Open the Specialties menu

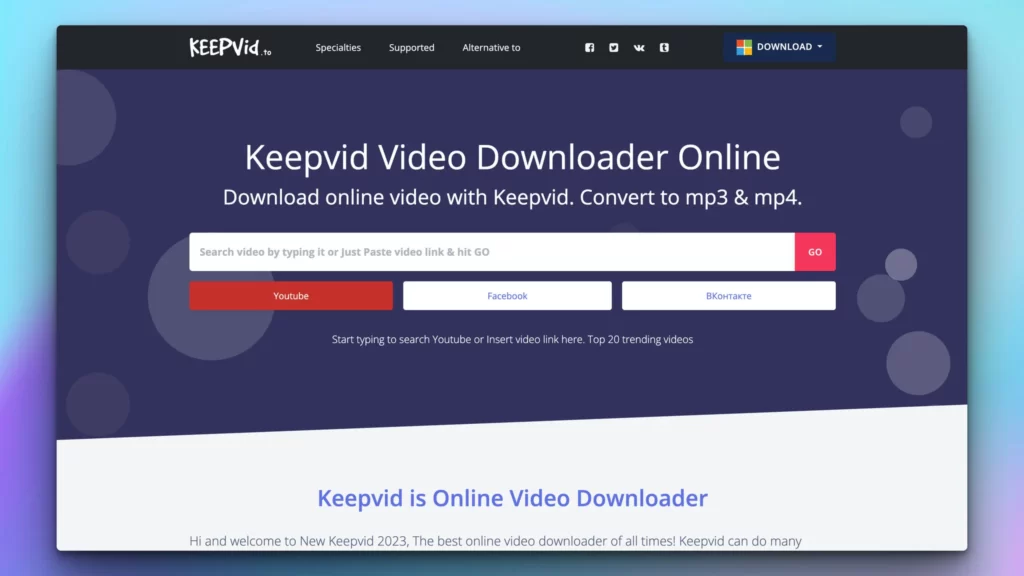(x=338, y=48)
